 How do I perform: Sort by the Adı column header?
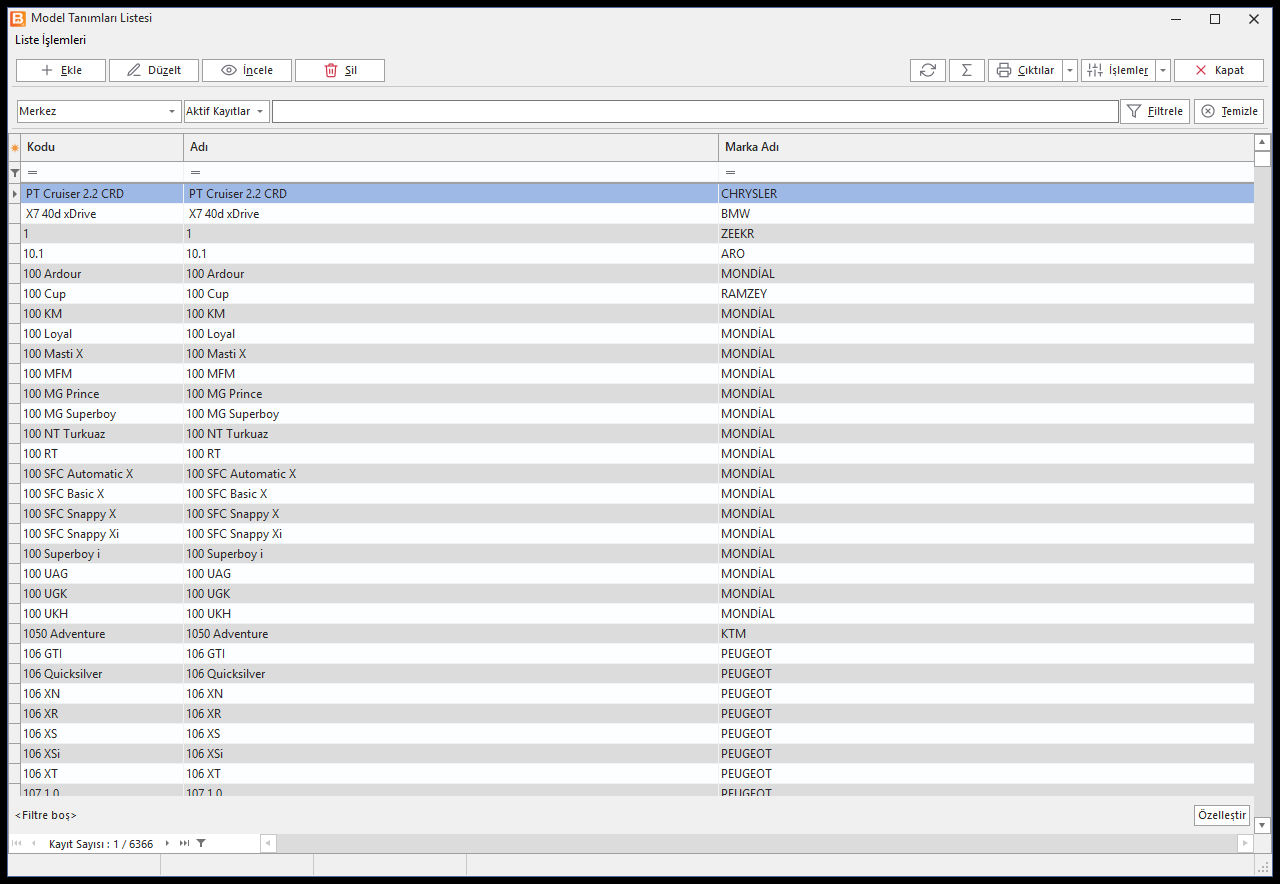coord(451,147)
